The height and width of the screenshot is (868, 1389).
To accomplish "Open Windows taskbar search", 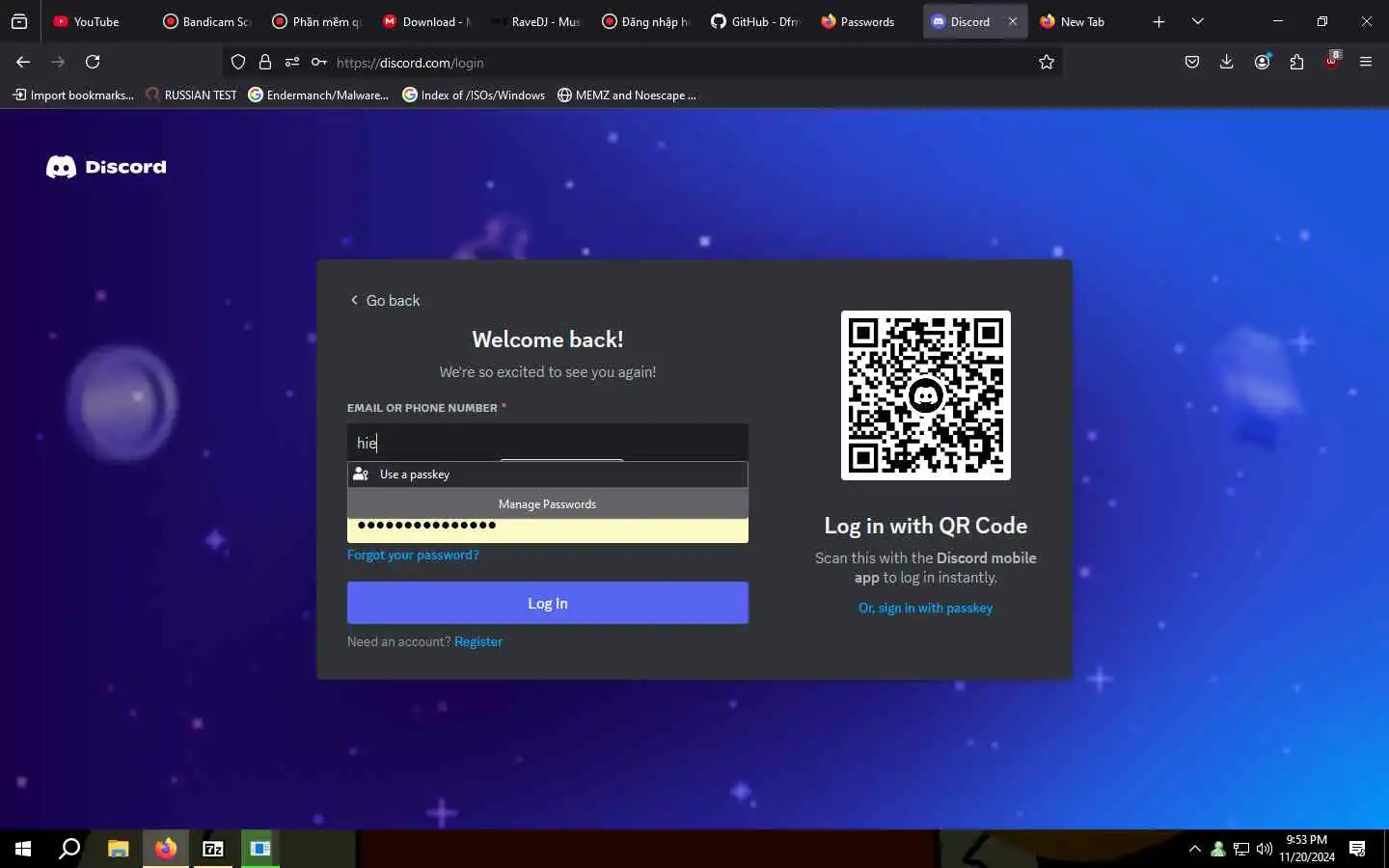I will 69,849.
